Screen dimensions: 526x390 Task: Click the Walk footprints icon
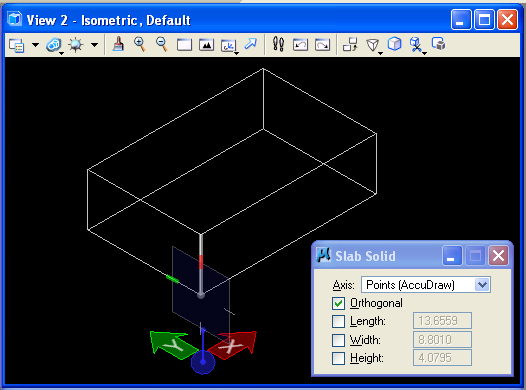[x=278, y=44]
